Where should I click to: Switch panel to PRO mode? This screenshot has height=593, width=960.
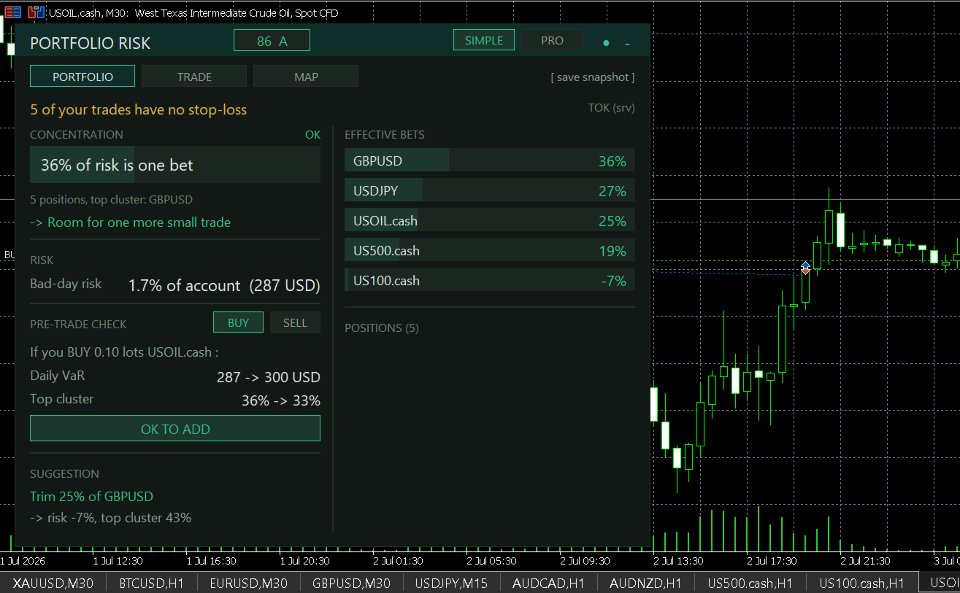(552, 40)
